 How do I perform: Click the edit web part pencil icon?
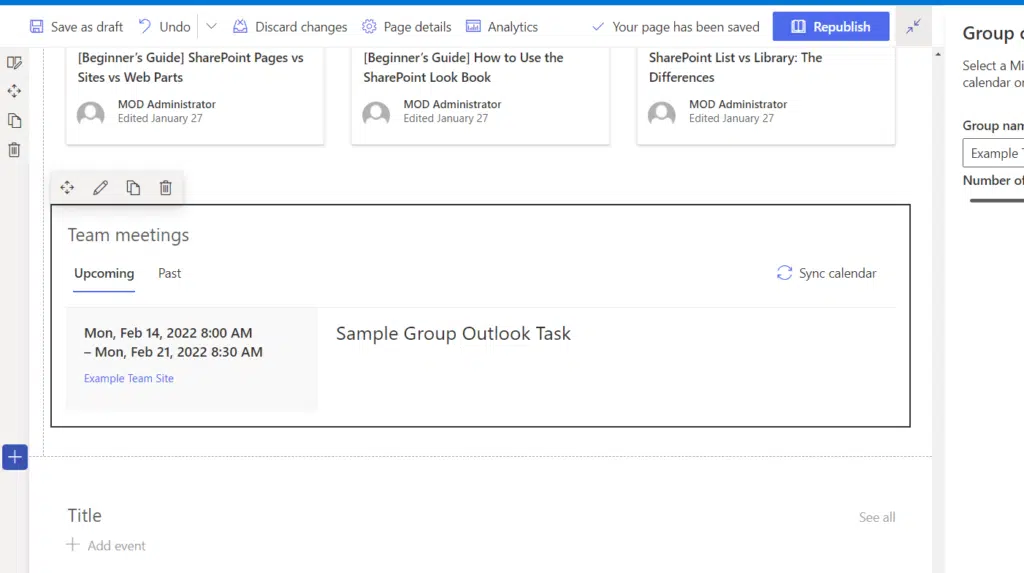pyautogui.click(x=100, y=188)
